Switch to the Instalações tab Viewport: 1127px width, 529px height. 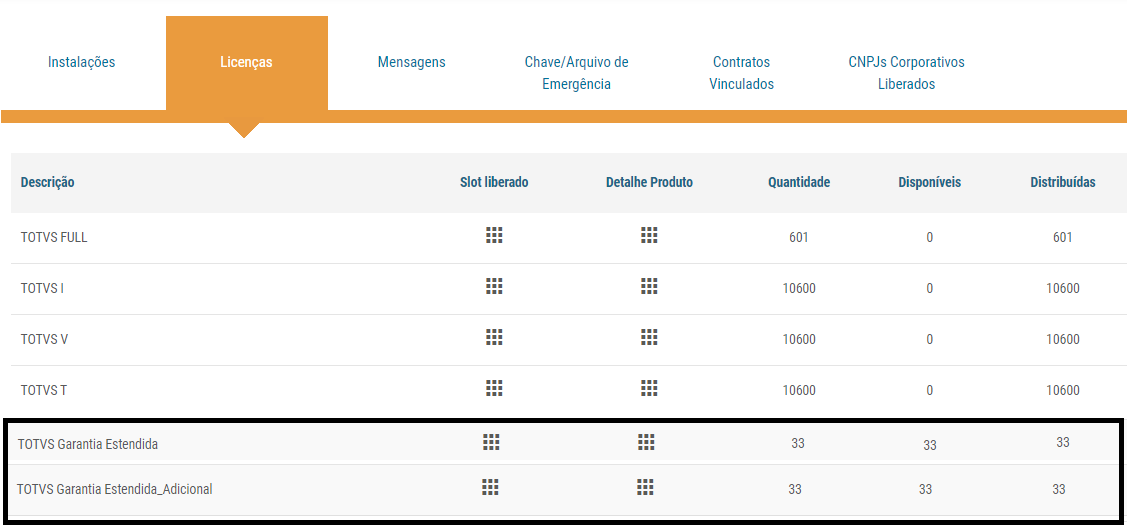point(82,62)
